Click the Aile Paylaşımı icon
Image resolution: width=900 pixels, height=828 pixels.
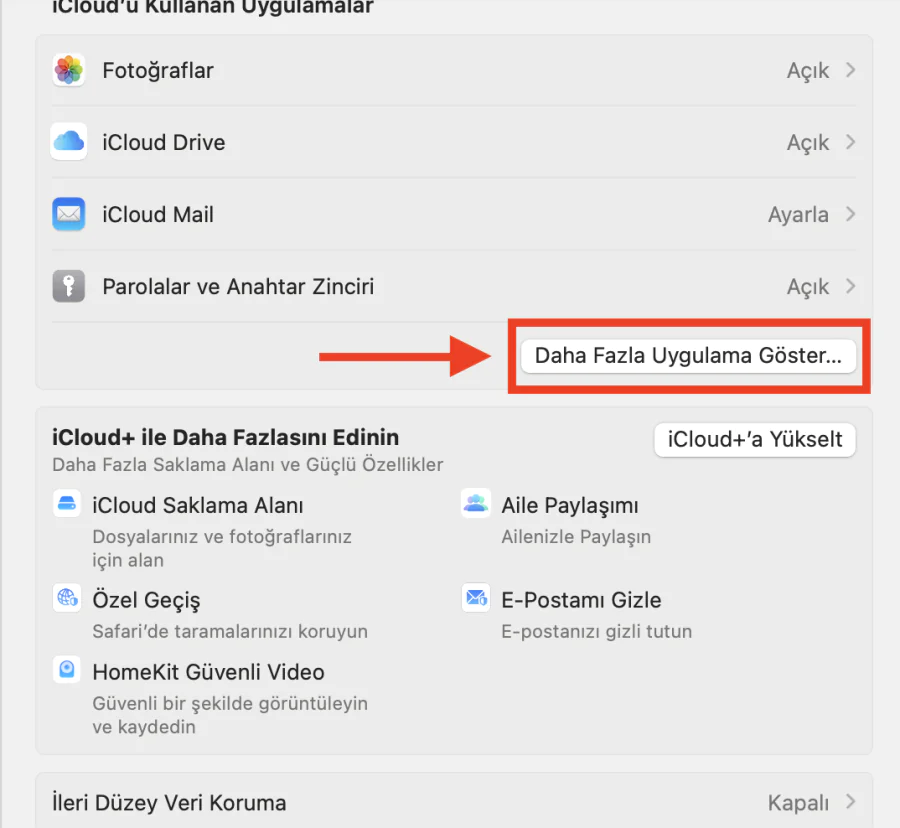click(x=476, y=504)
